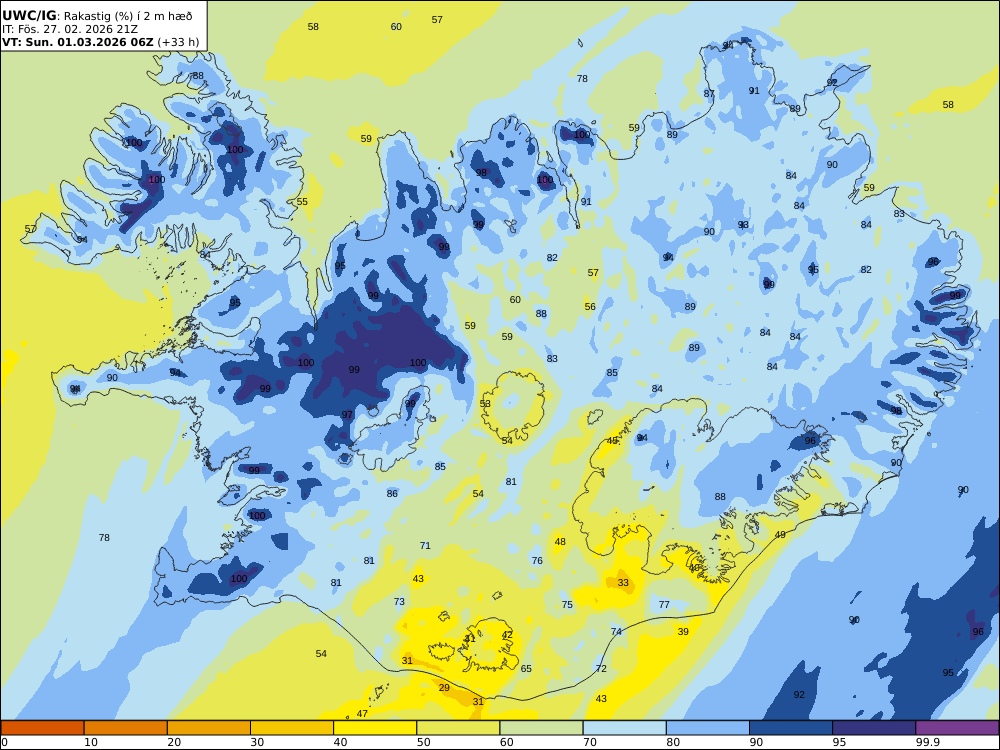The width and height of the screenshot is (1000, 750).
Task: Click the 95–99.9 navy legend swatch
Action: (x=874, y=728)
